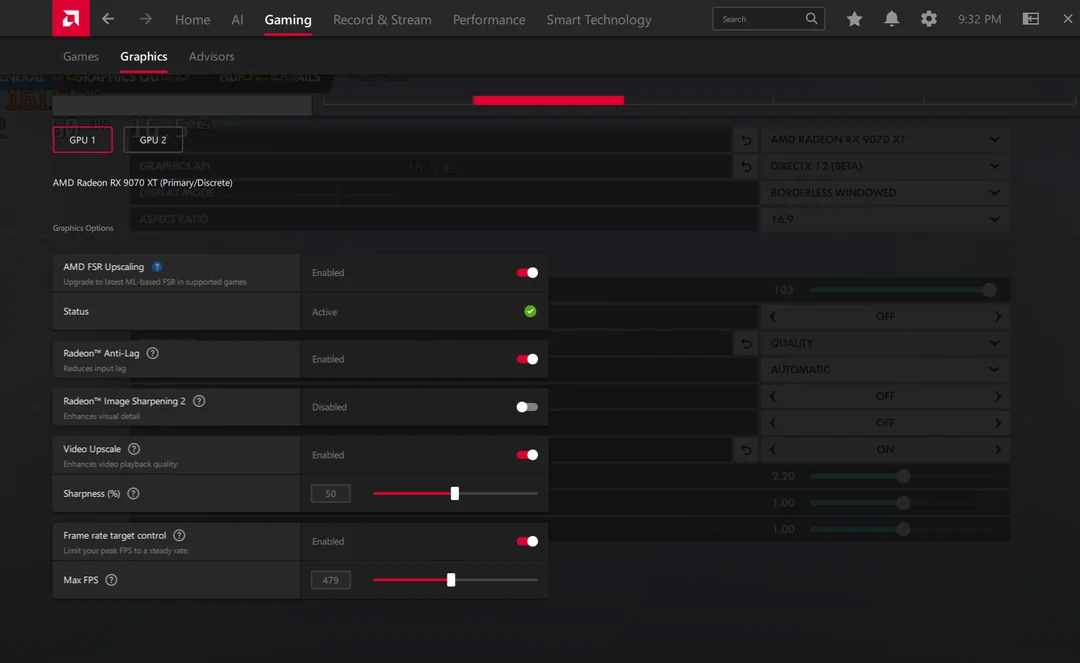The image size is (1080, 663).
Task: Open AMD FSR Upscaling info icon
Action: (157, 266)
